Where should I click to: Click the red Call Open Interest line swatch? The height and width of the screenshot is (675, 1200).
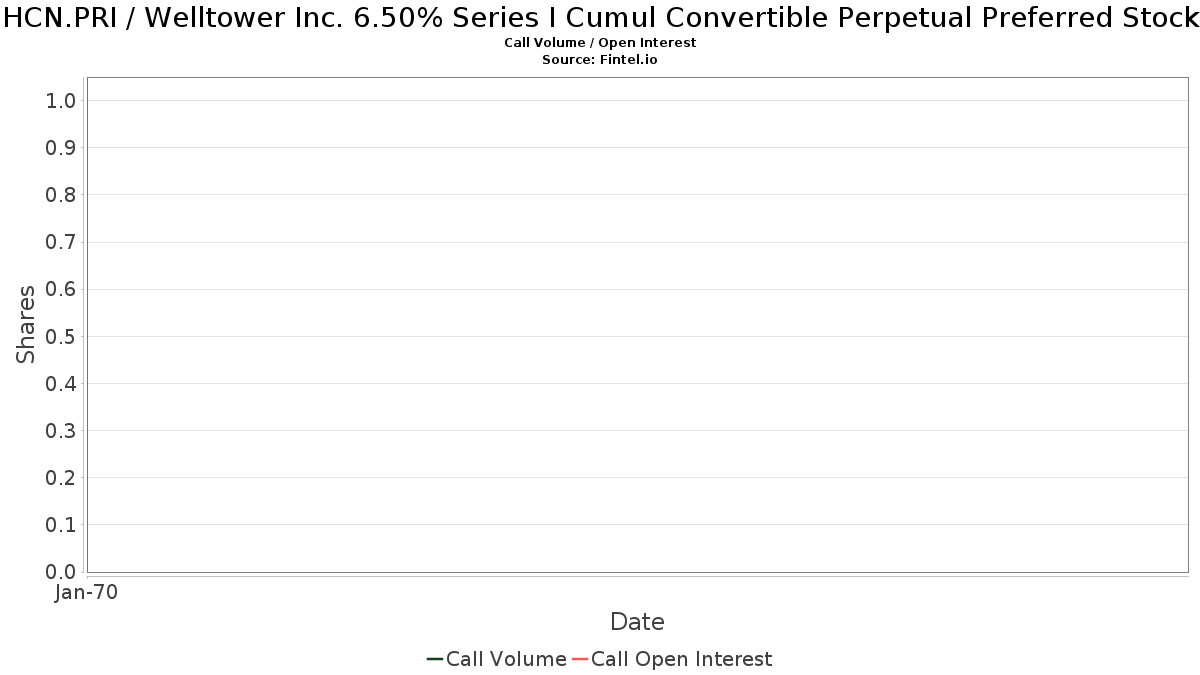coord(580,659)
